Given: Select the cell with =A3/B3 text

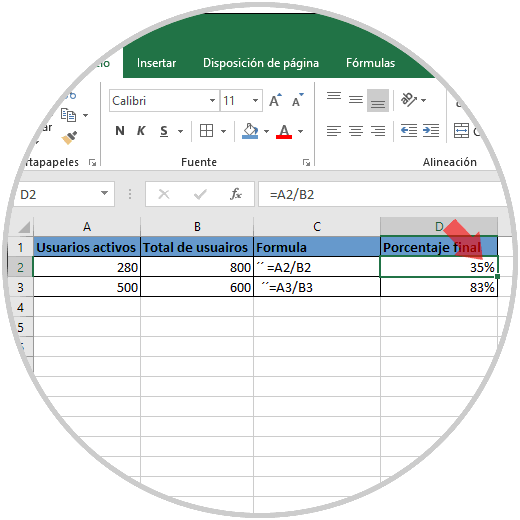Looking at the screenshot, I should [317, 287].
